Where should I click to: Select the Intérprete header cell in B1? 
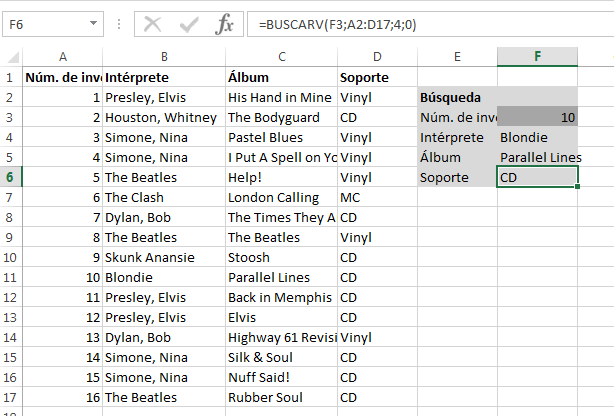pos(164,77)
